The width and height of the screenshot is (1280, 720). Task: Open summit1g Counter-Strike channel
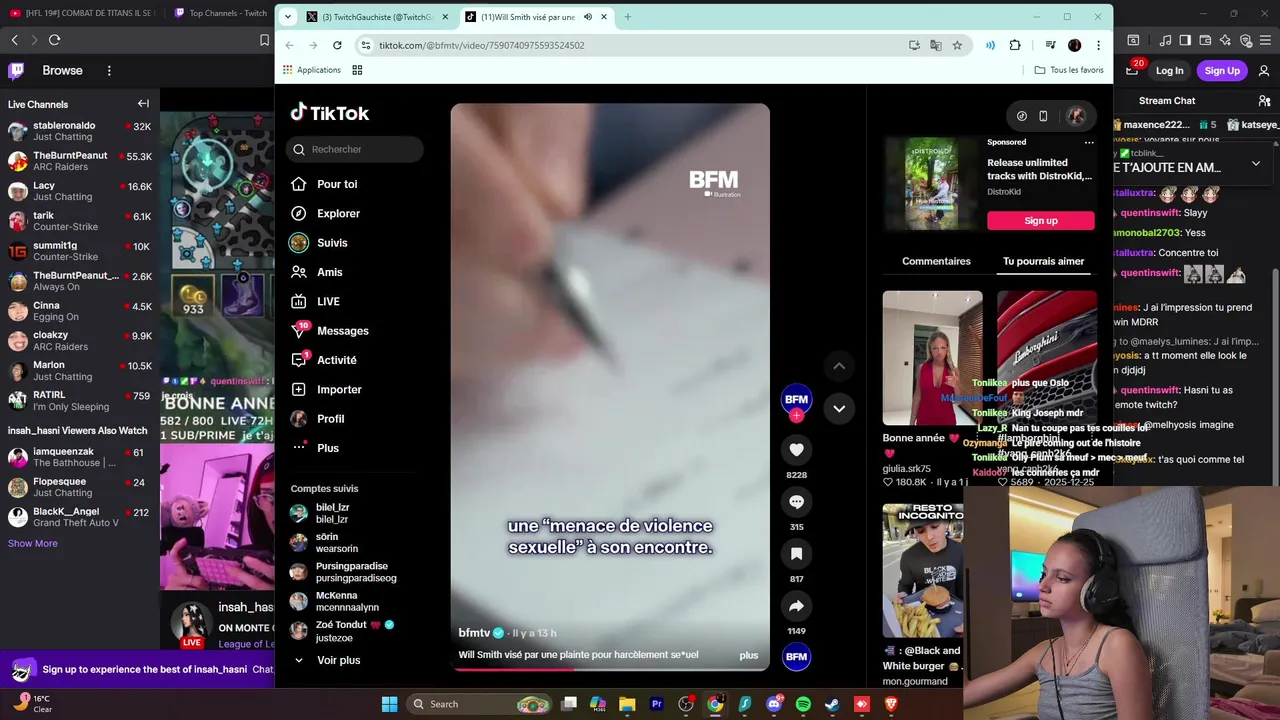[80, 251]
